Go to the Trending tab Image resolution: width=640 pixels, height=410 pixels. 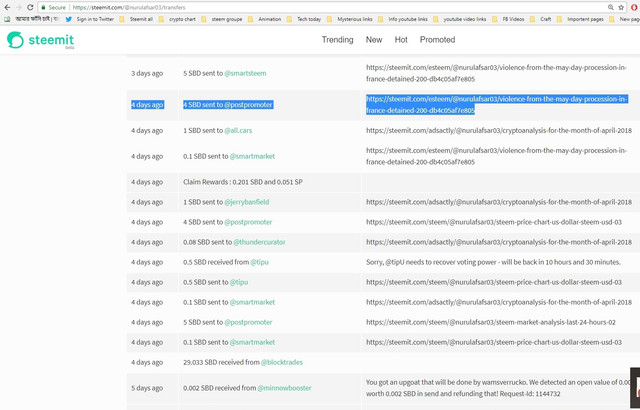[x=337, y=40]
